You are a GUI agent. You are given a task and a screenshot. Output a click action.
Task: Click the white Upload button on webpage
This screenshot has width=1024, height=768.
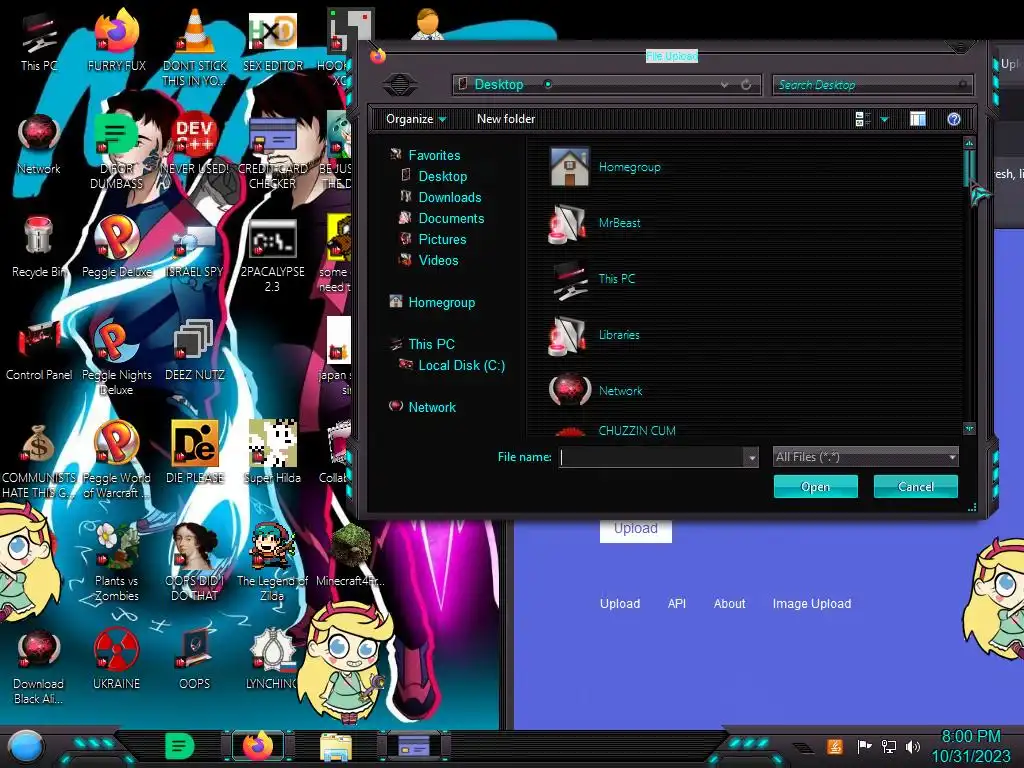pos(635,528)
